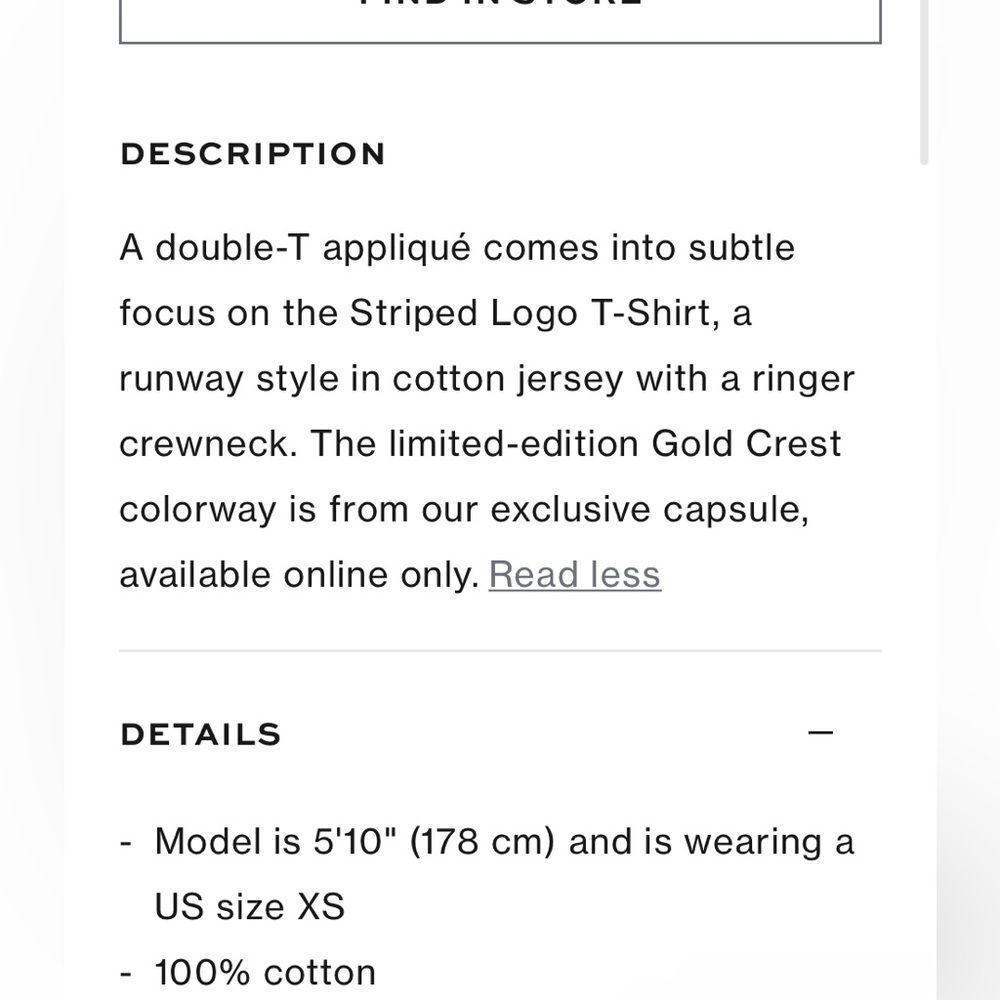Click the description paragraph text
Screen dimensions: 1000x1000
pyautogui.click(x=487, y=411)
